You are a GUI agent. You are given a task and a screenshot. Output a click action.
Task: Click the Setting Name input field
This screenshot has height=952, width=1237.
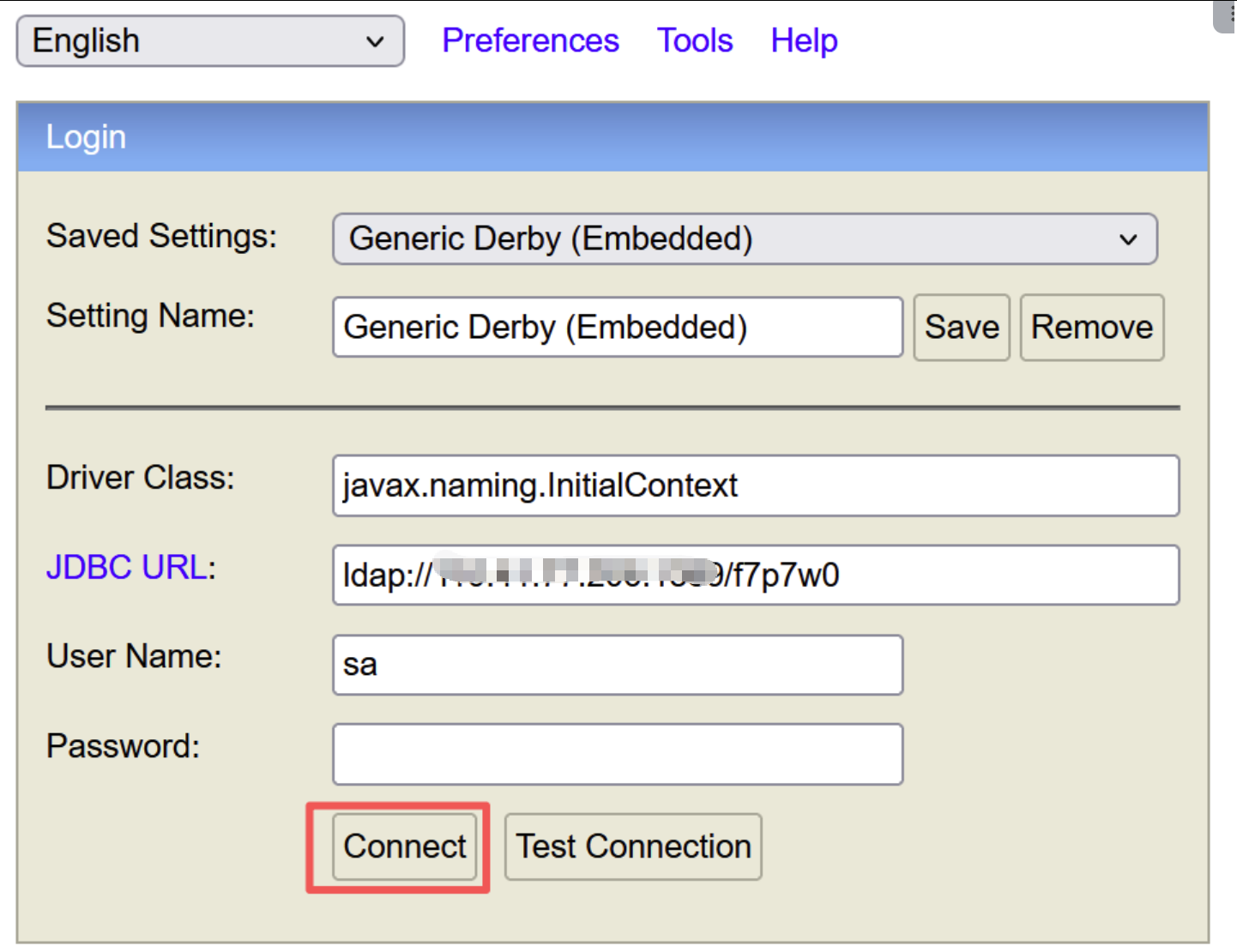(x=618, y=327)
